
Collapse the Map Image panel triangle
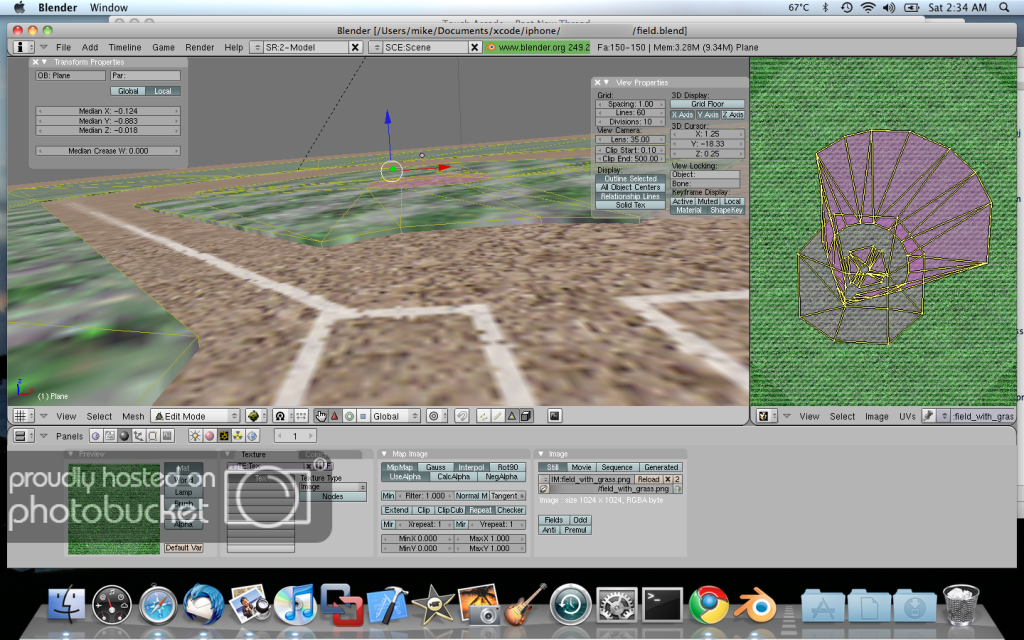click(384, 454)
